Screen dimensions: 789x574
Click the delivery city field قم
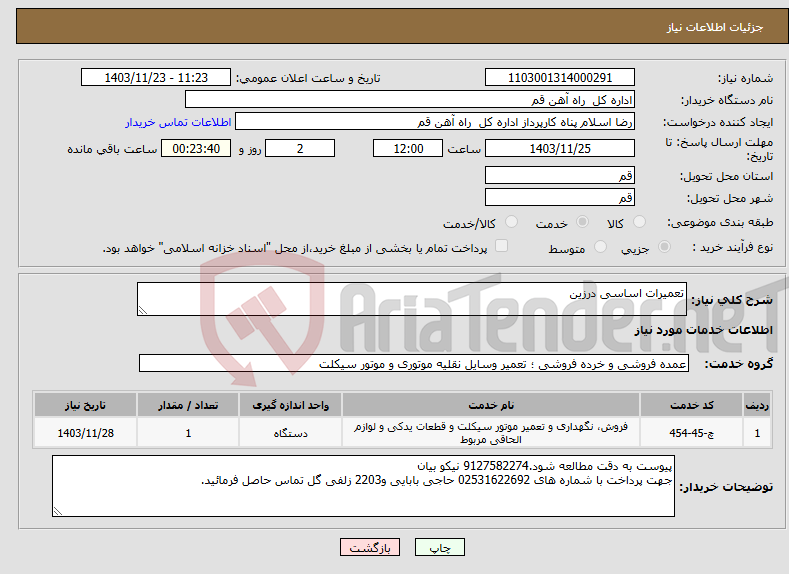(560, 197)
